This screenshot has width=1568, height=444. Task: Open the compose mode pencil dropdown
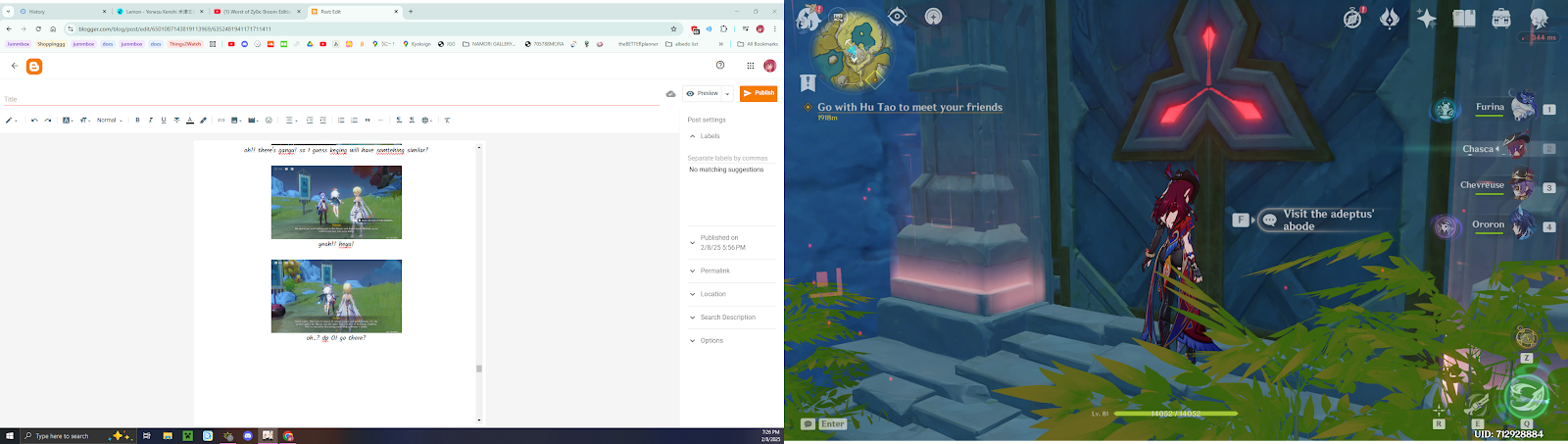11,121
